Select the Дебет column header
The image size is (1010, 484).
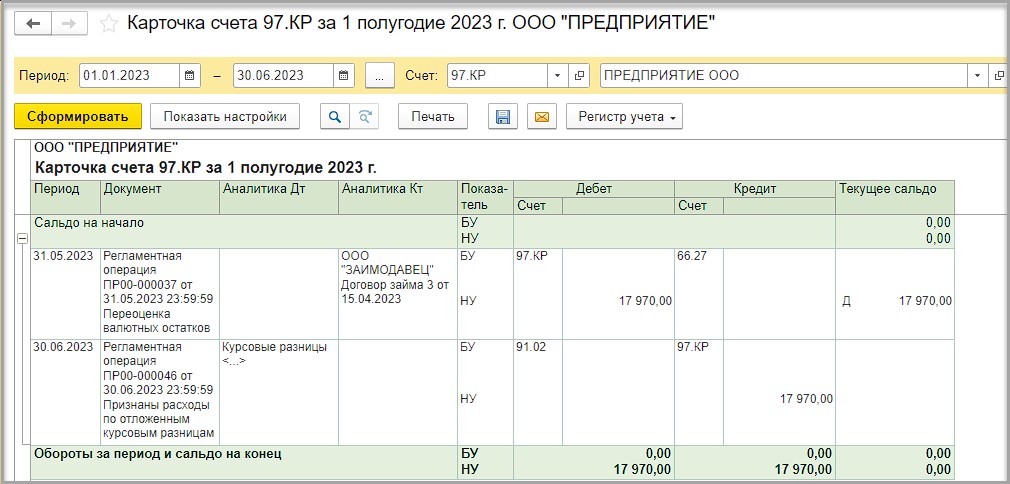594,189
